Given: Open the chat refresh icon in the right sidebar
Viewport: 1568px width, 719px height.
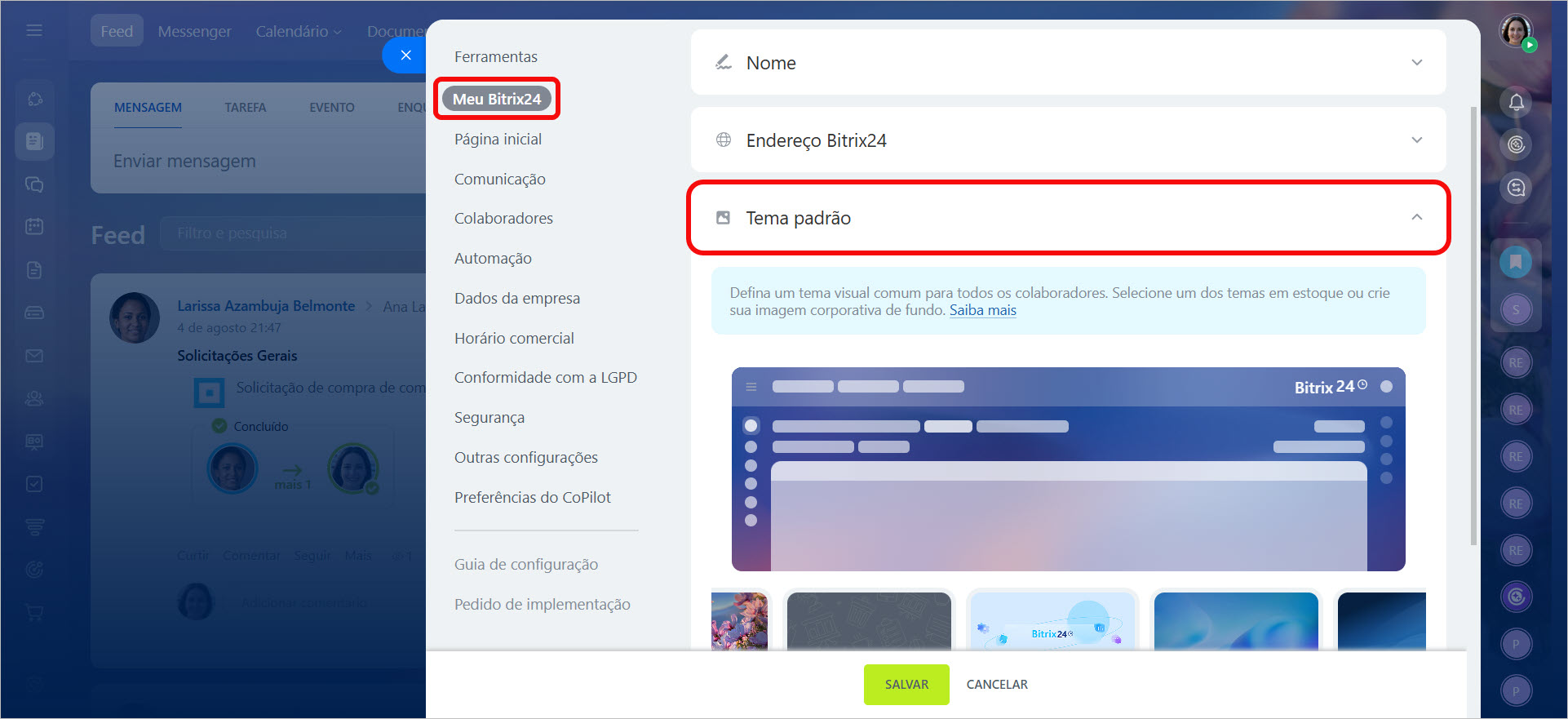Looking at the screenshot, I should 1516,188.
